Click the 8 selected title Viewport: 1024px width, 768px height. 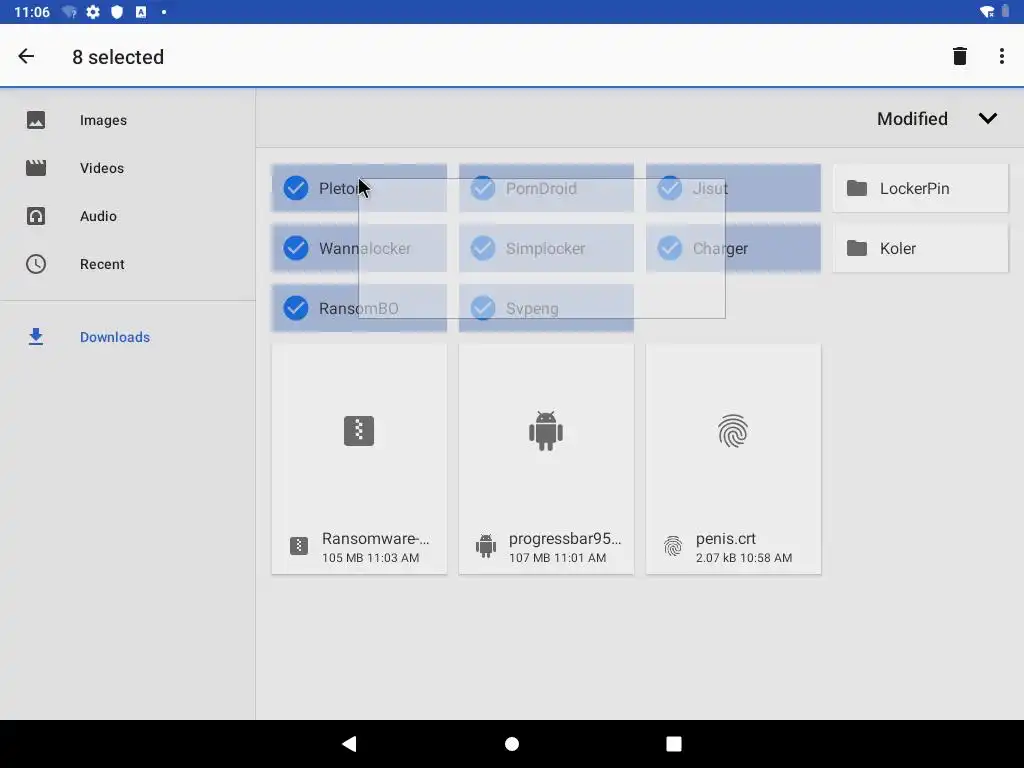tap(118, 57)
